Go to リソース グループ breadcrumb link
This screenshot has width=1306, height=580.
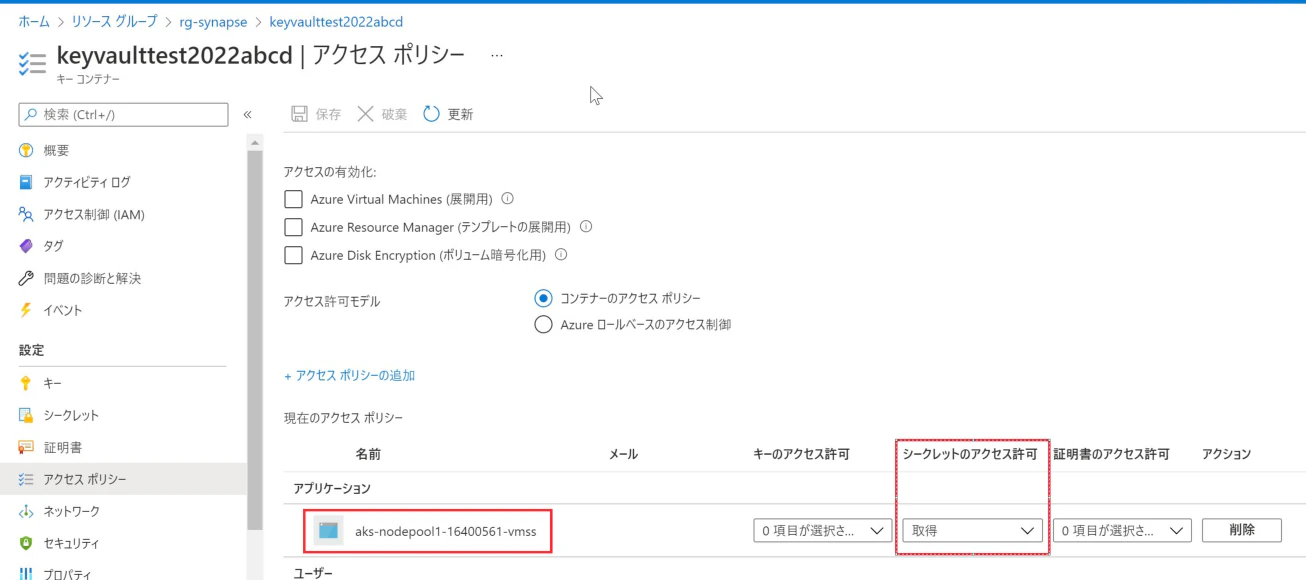[114, 21]
